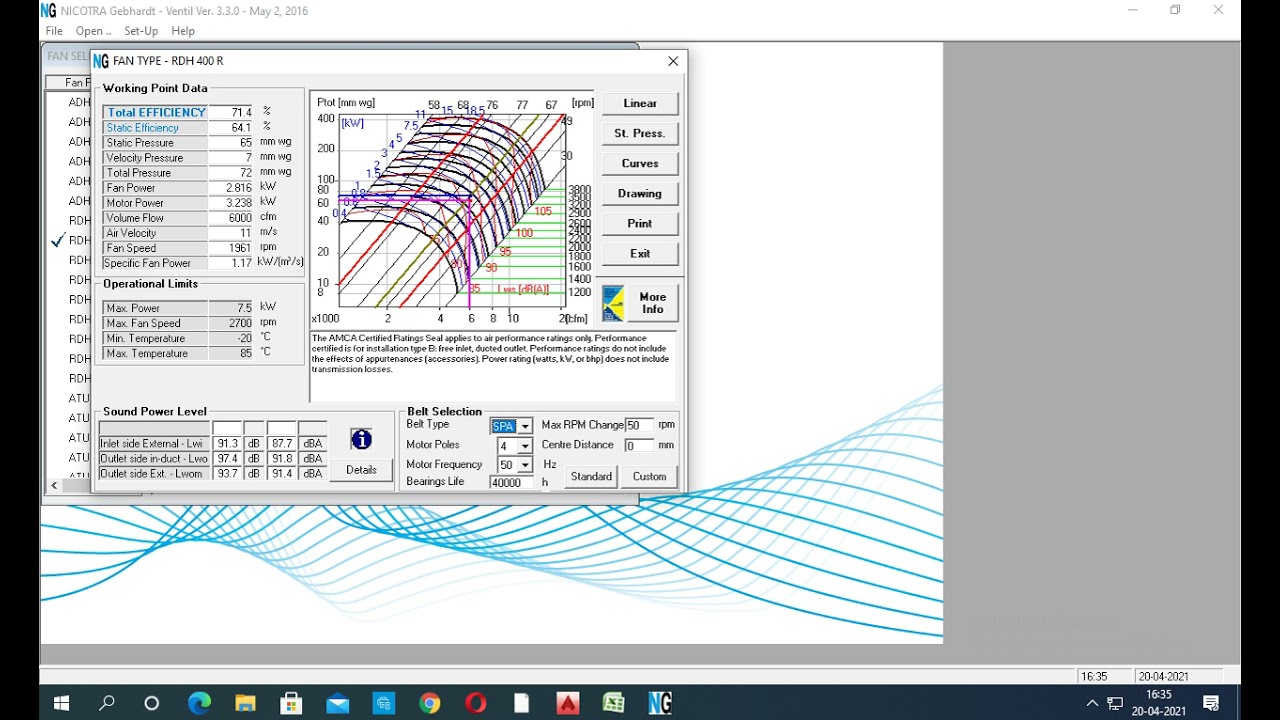The height and width of the screenshot is (720, 1280).
Task: Click the Curves button
Action: (x=640, y=163)
